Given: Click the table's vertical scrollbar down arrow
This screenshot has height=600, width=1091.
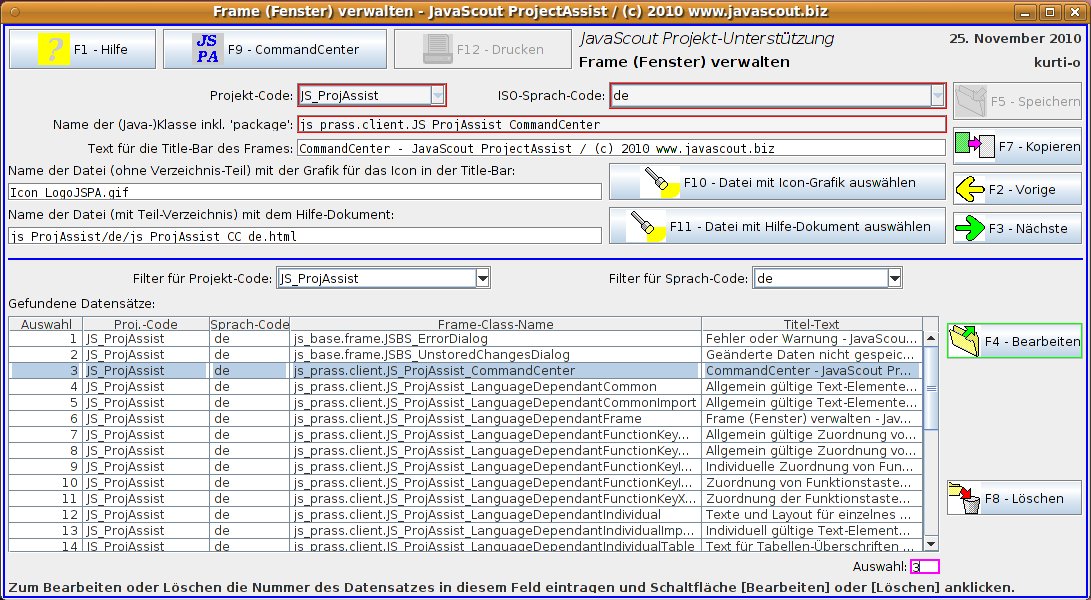Looking at the screenshot, I should (930, 543).
